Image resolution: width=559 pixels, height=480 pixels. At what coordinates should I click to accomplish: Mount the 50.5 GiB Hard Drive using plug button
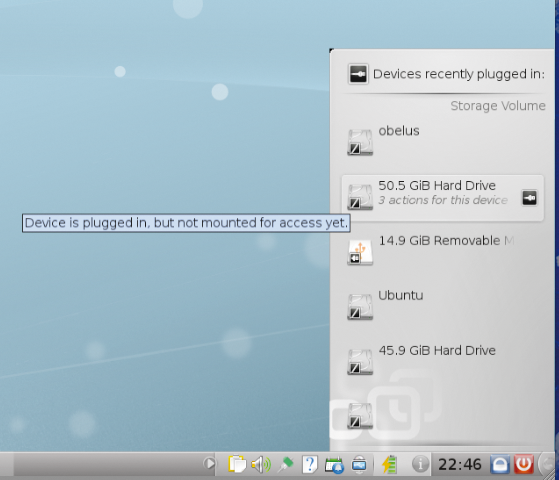[529, 198]
